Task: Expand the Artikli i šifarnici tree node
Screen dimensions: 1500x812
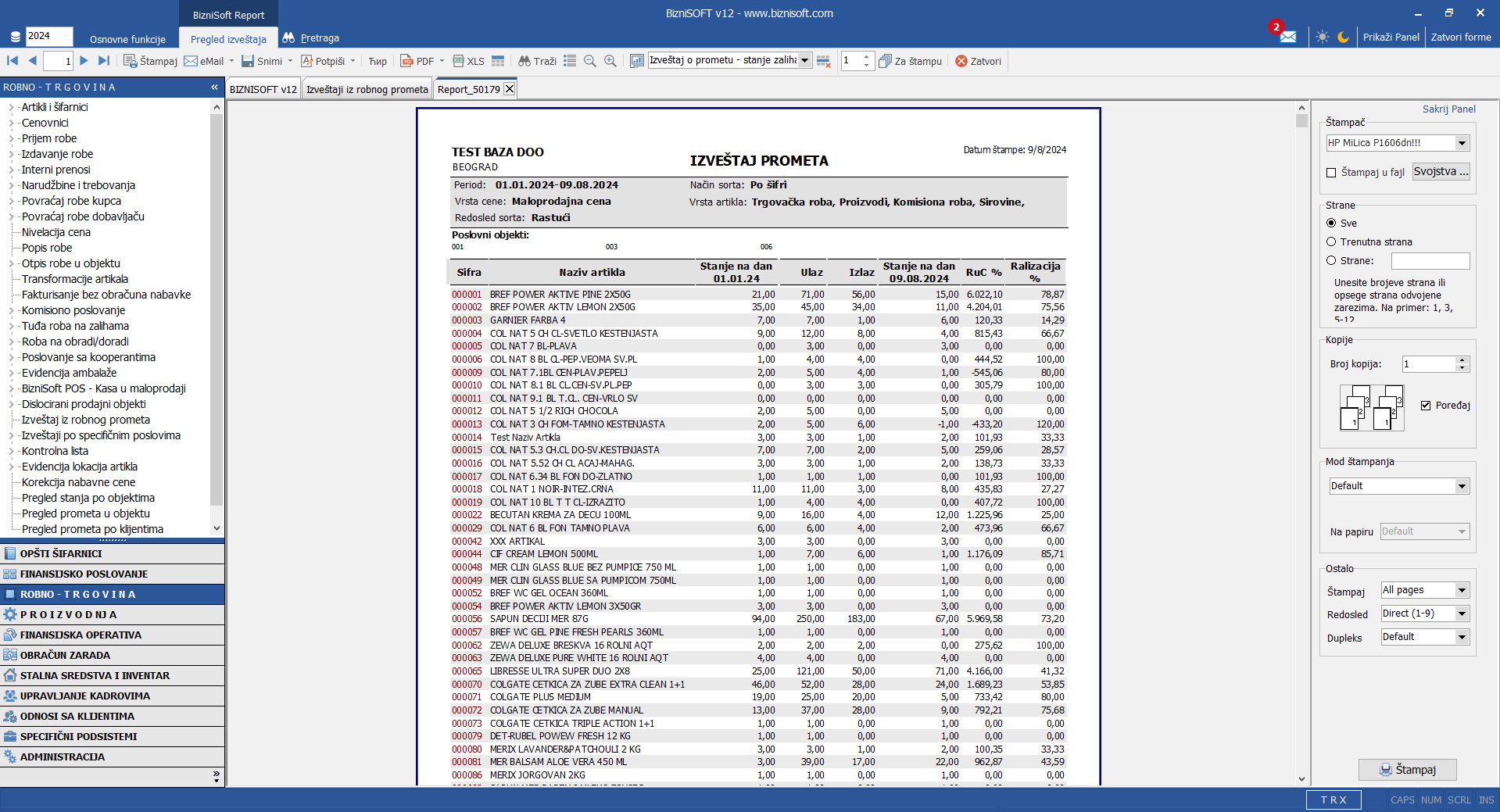Action: point(11,108)
